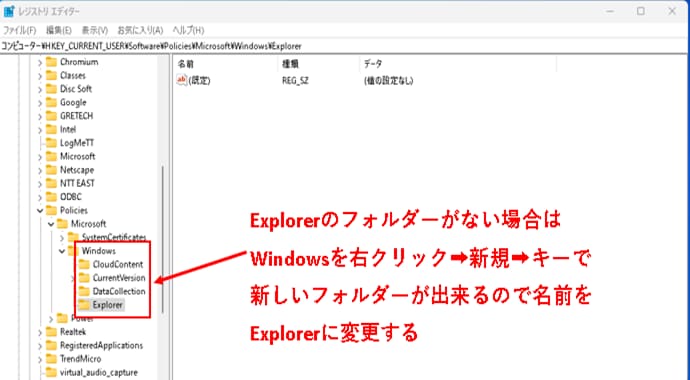Select the CurrentVersion key label
This screenshot has height=380, width=690.
[119, 278]
